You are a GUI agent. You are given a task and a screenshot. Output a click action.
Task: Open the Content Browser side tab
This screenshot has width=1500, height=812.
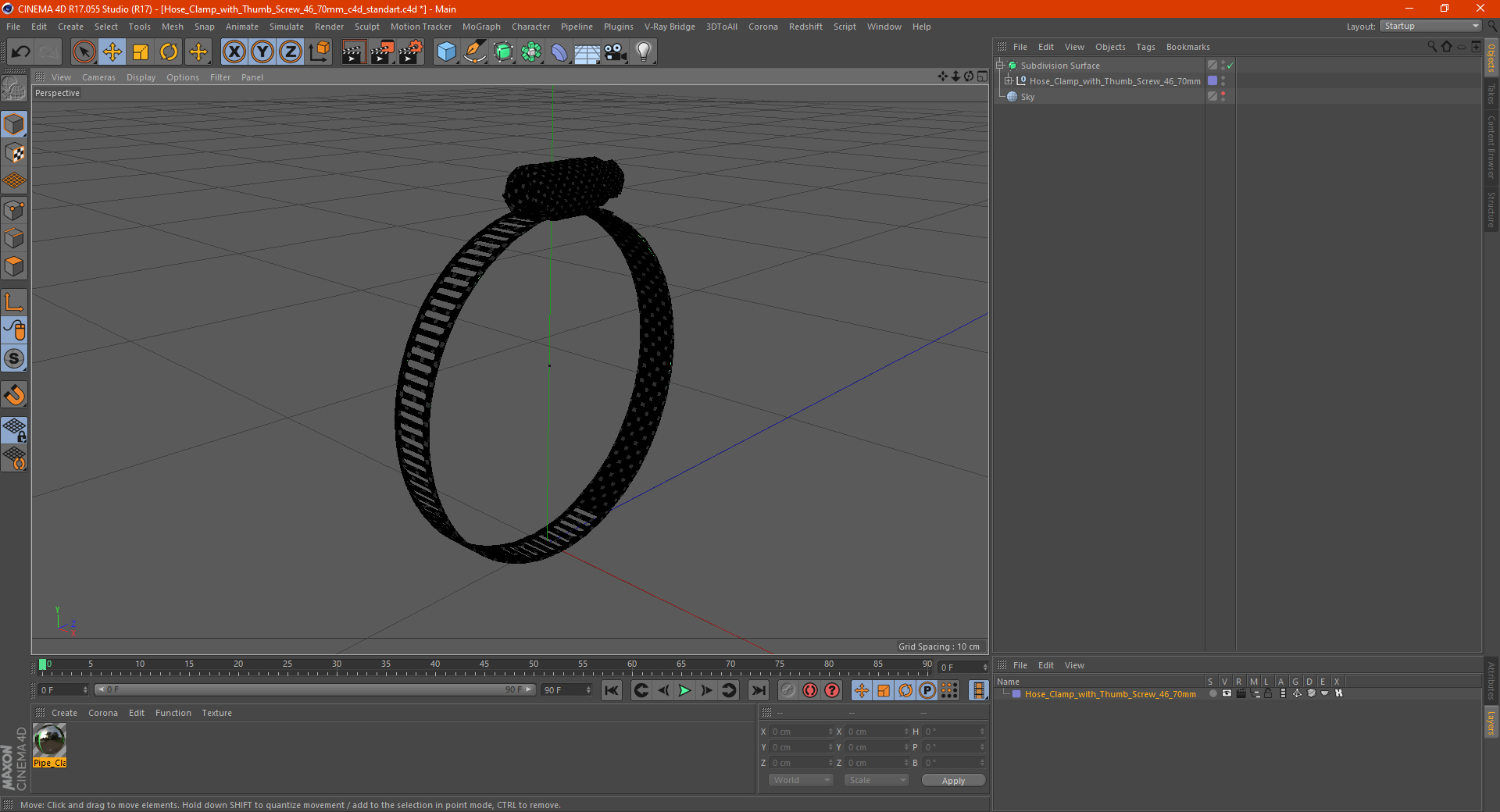pos(1491,148)
